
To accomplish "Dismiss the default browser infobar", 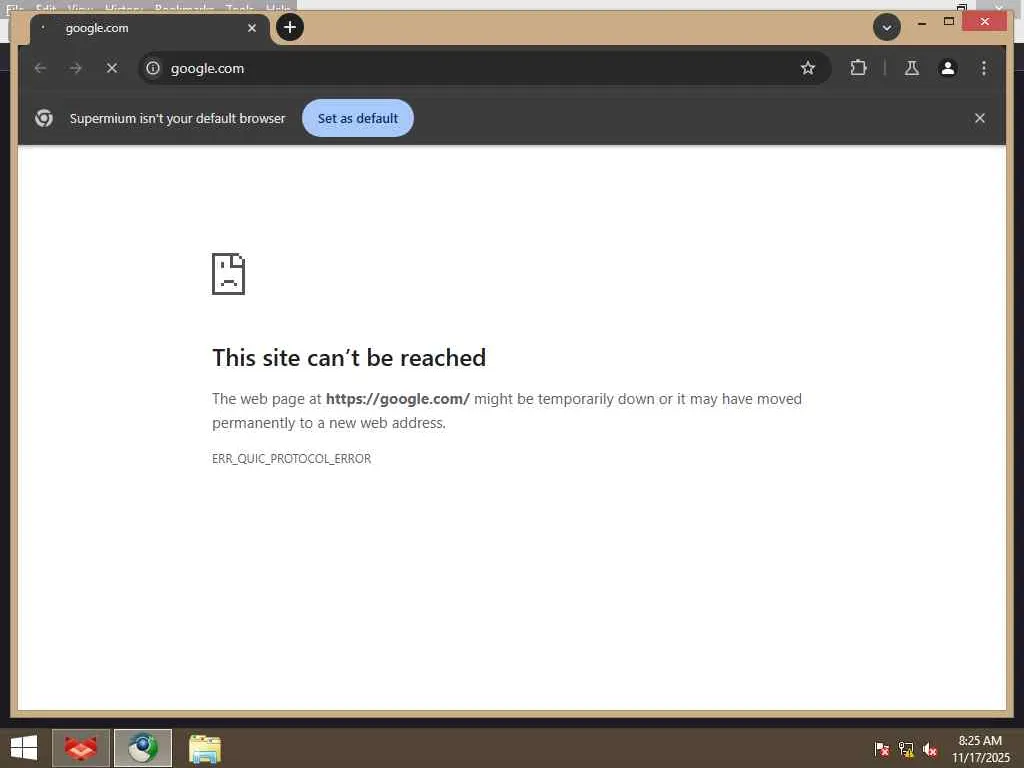I will tap(980, 118).
